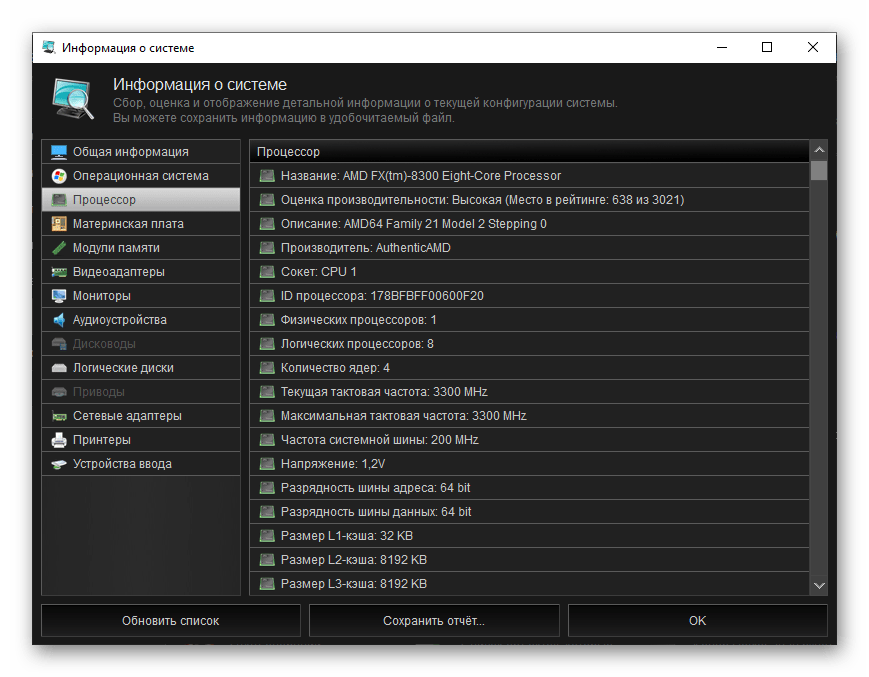
Task: Click the app icon in the title bar
Action: point(49,47)
